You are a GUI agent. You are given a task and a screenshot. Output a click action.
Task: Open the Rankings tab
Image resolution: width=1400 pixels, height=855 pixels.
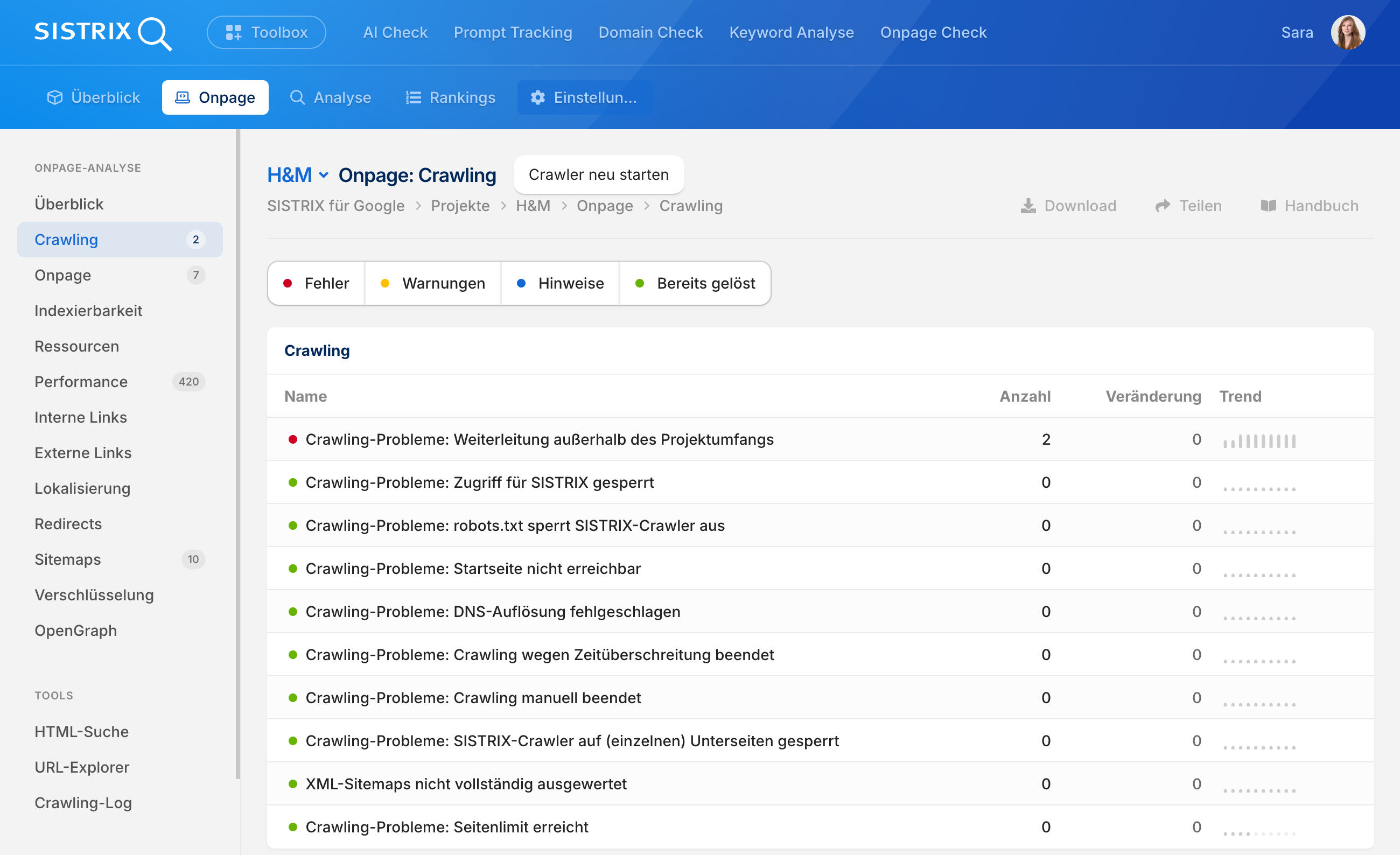(x=451, y=97)
